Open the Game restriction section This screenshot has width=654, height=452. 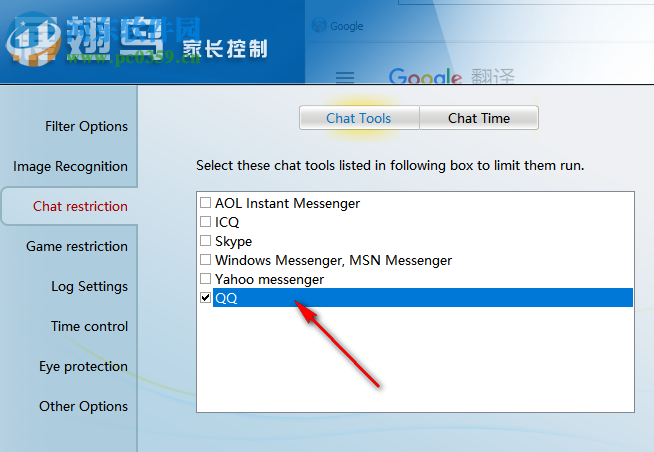pyautogui.click(x=77, y=246)
